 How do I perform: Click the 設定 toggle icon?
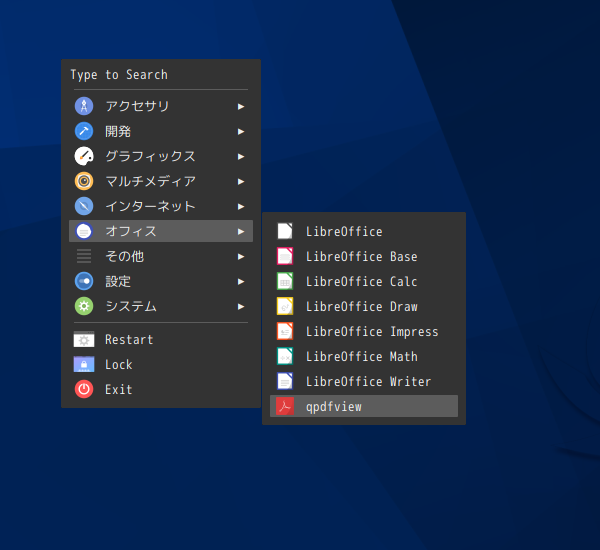[x=84, y=281]
